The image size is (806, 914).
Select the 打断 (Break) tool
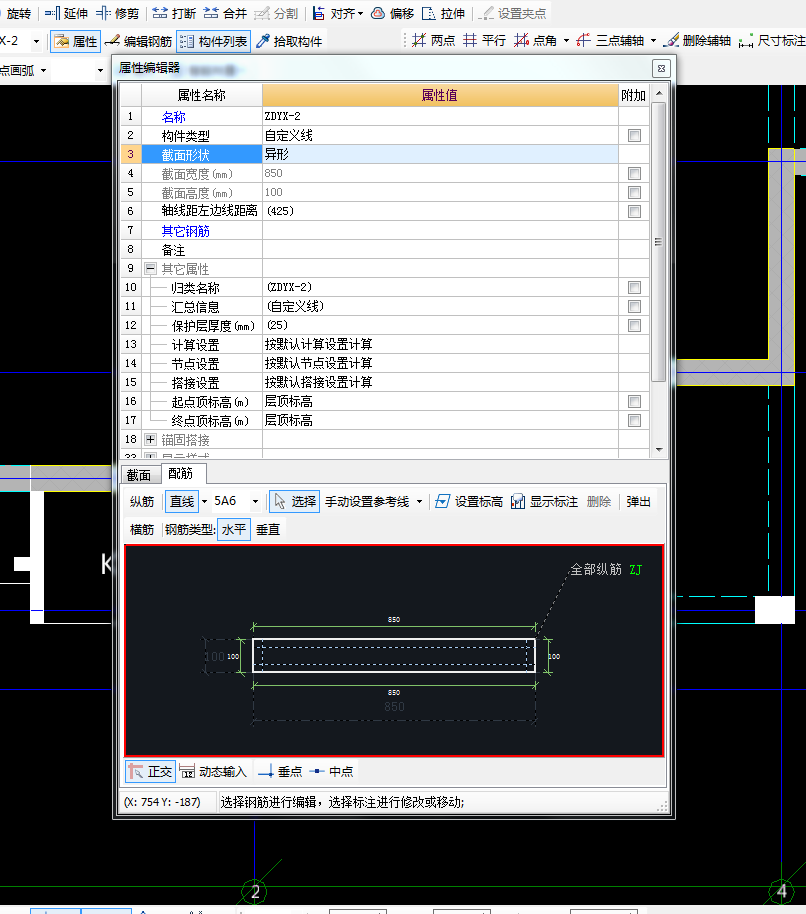tap(174, 13)
